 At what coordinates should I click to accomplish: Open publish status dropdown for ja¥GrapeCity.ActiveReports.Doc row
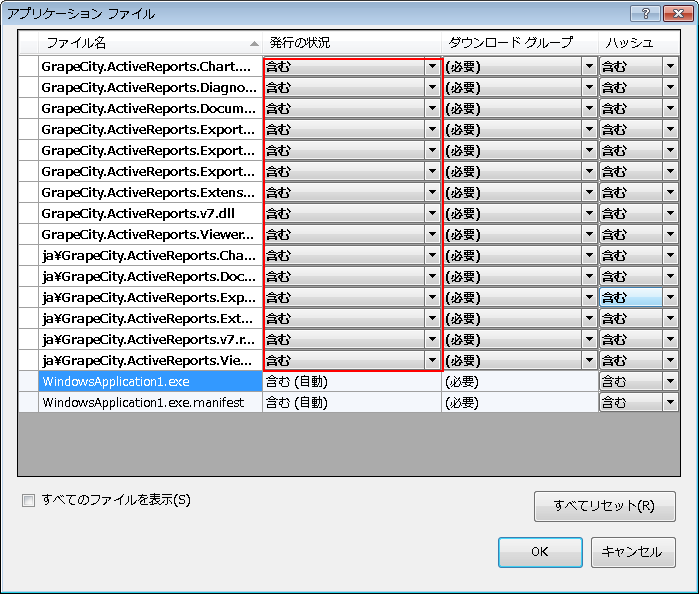[432, 276]
